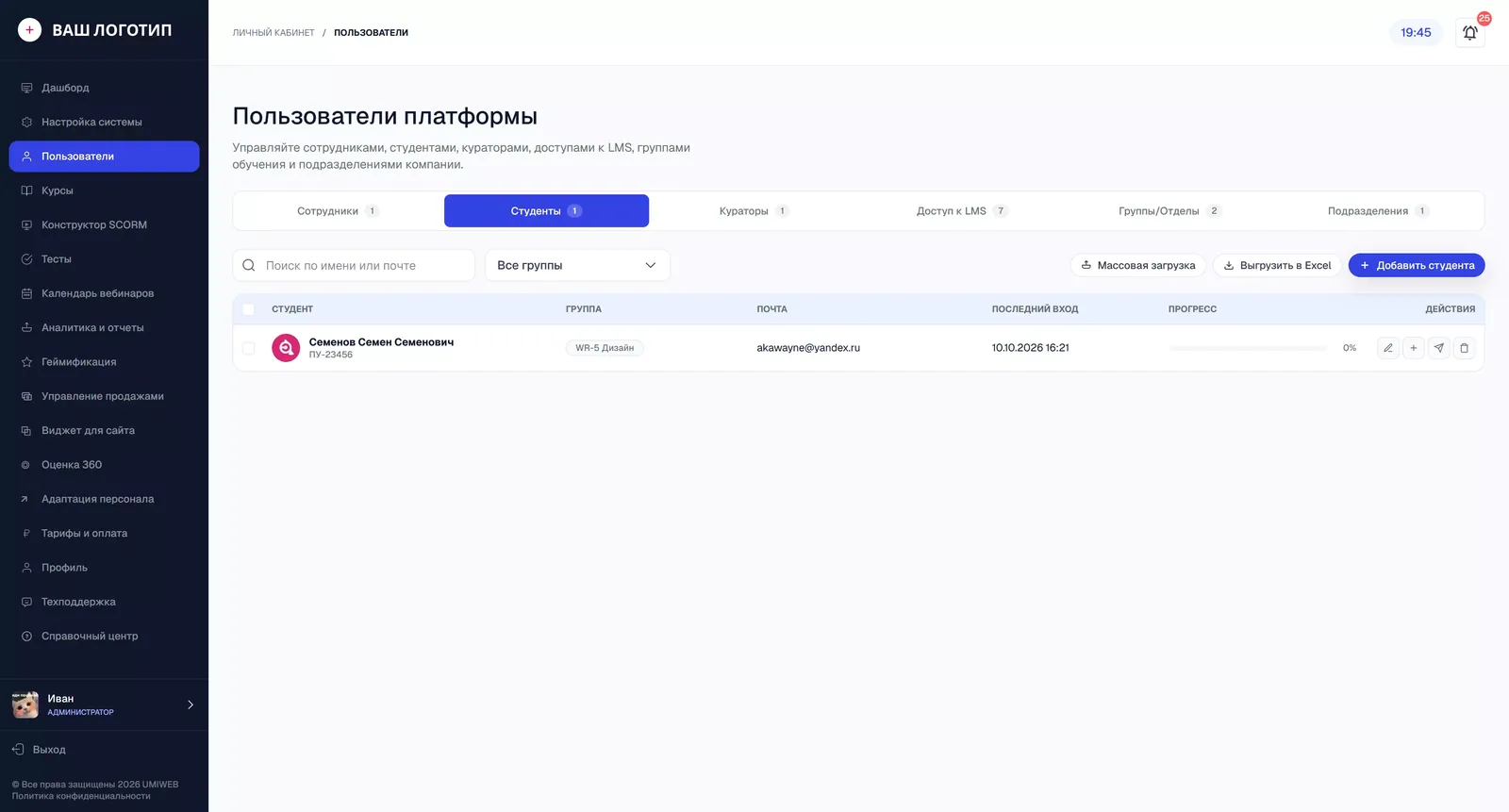This screenshot has height=812, width=1509.
Task: Open the Группы/Отделы tab
Action: point(1169,211)
